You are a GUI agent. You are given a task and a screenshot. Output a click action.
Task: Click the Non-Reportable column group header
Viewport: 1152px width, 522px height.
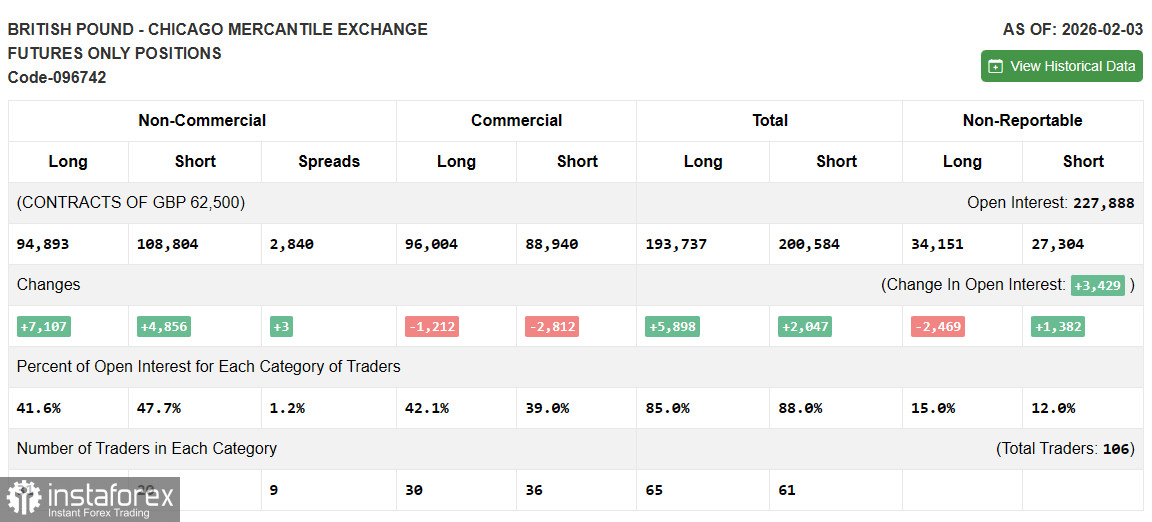[x=1022, y=120]
